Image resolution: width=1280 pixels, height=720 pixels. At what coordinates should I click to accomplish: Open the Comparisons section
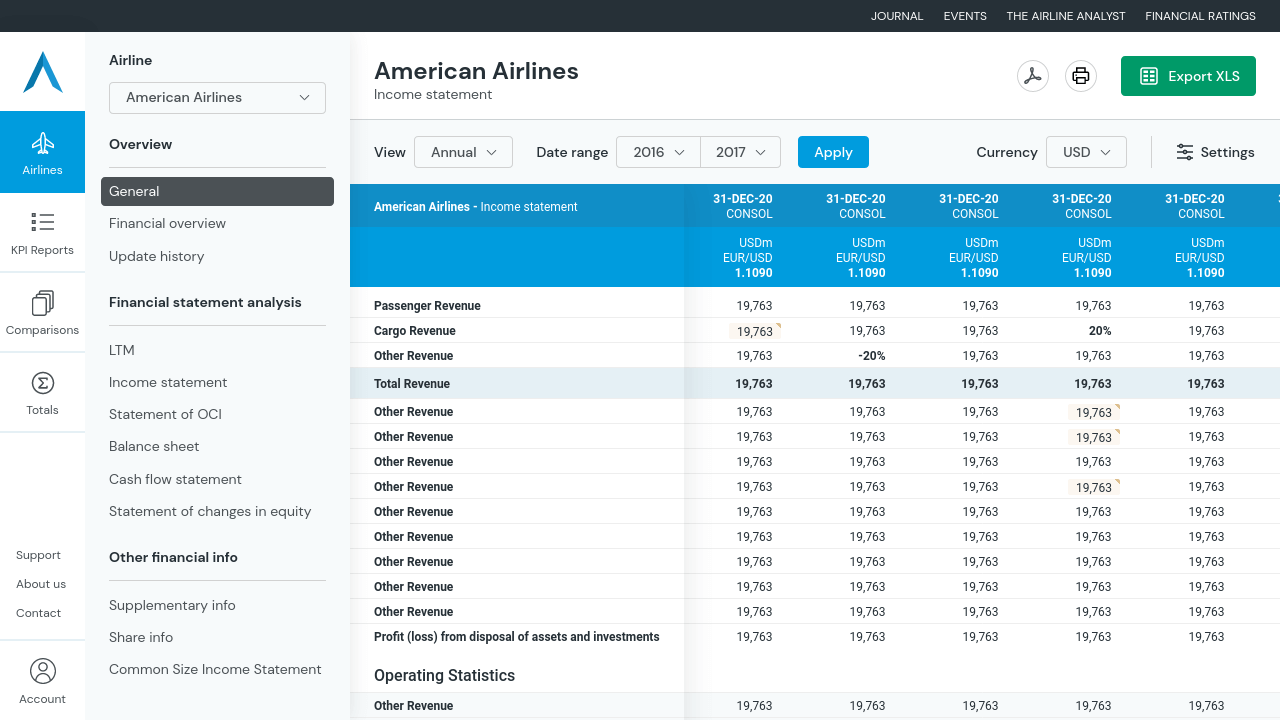(x=42, y=313)
